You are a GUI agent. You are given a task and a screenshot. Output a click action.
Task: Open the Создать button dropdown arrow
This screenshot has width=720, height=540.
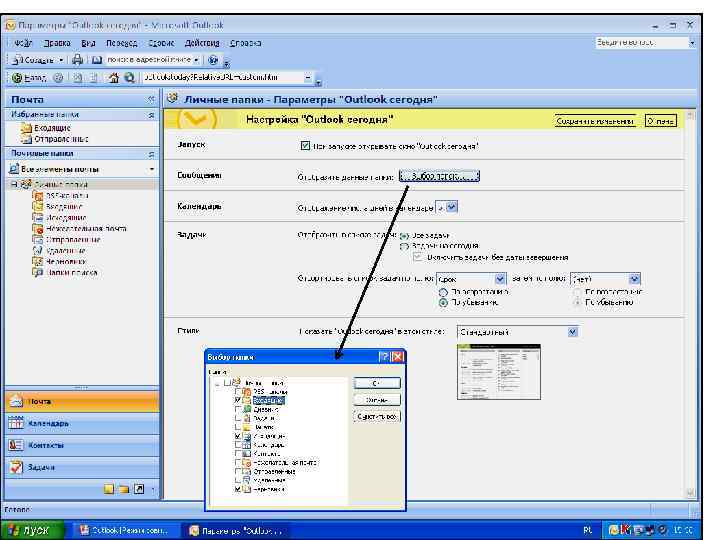61,60
